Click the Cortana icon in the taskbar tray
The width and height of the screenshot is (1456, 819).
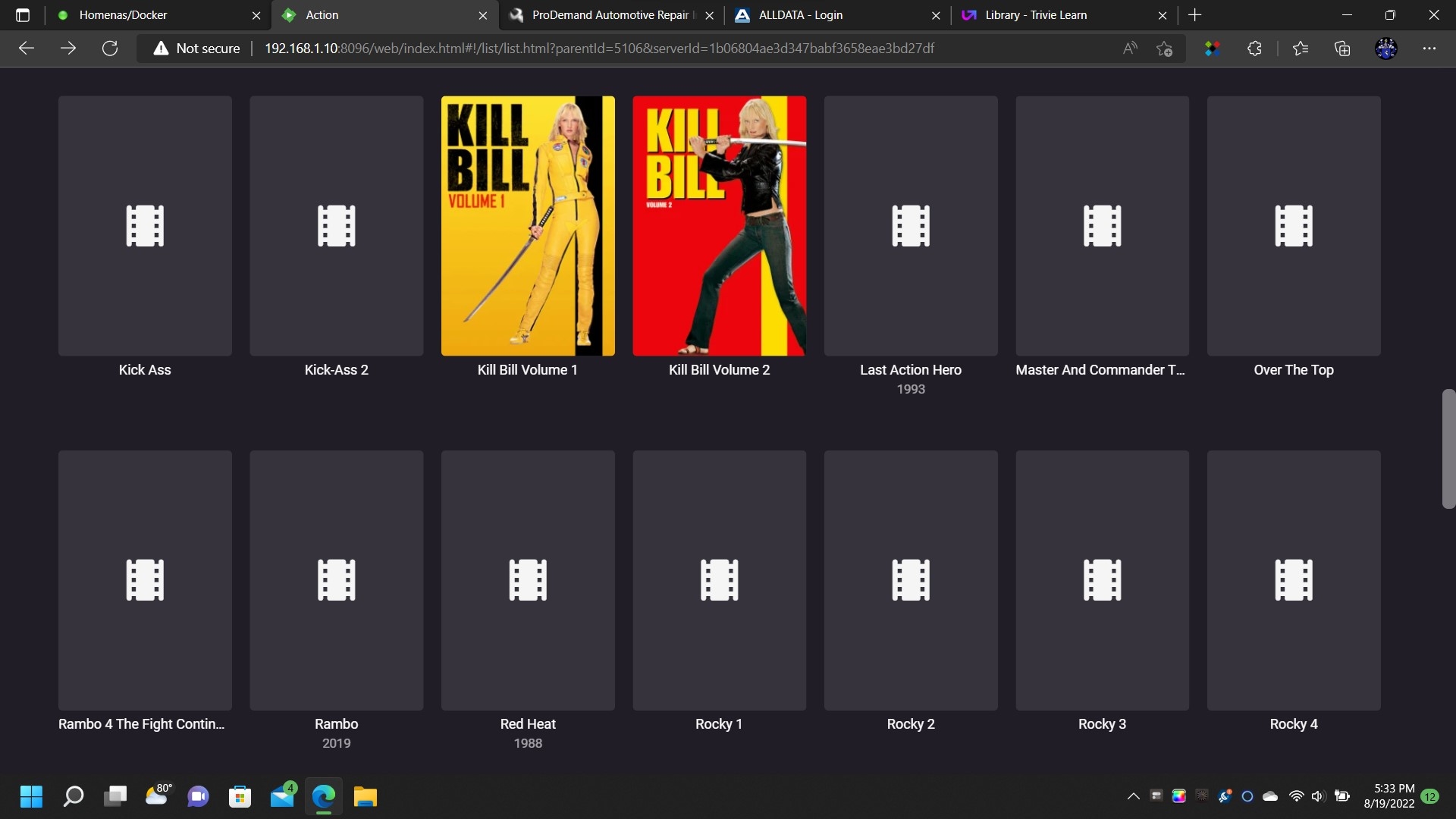point(1247,796)
